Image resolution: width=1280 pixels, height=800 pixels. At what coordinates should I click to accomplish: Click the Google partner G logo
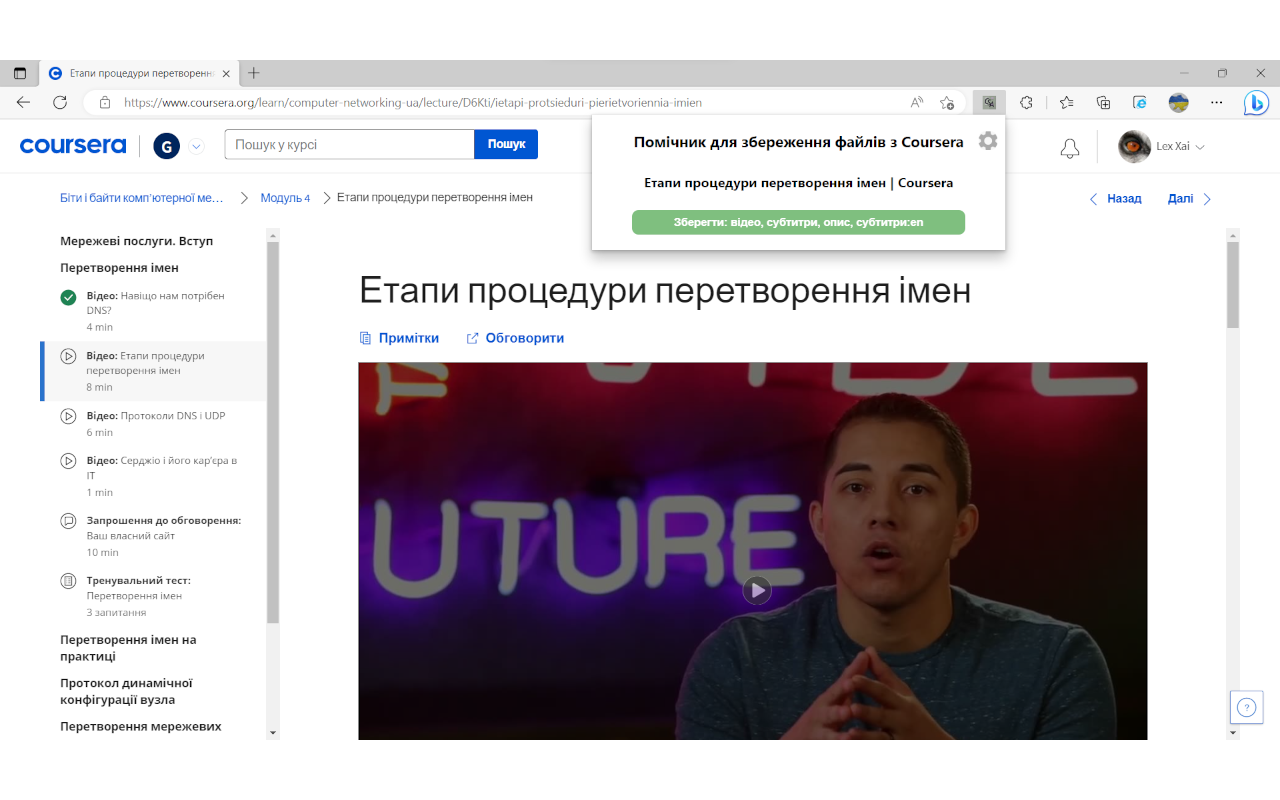(166, 146)
